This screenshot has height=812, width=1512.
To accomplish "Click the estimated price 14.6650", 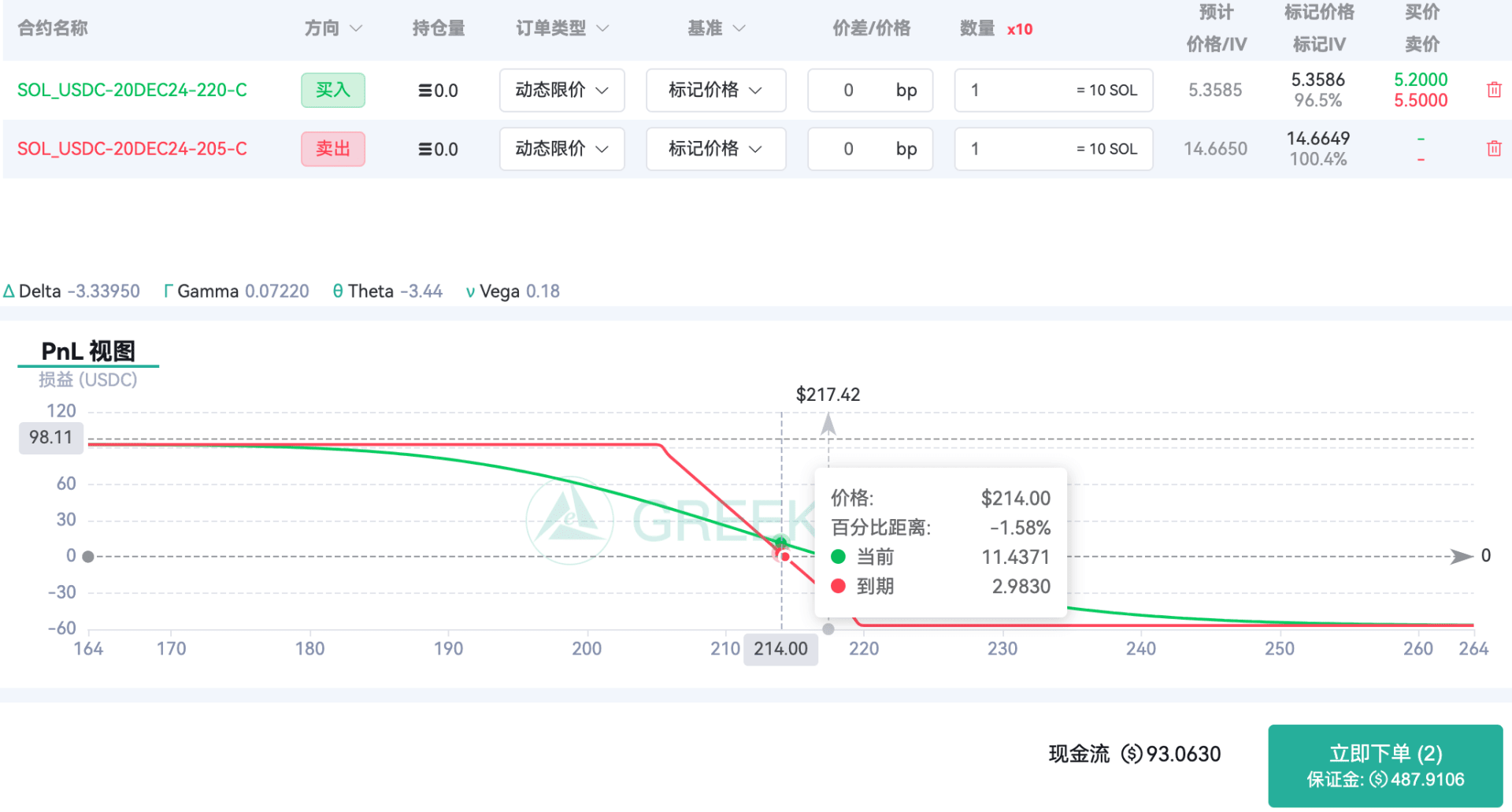I will 1215,148.
